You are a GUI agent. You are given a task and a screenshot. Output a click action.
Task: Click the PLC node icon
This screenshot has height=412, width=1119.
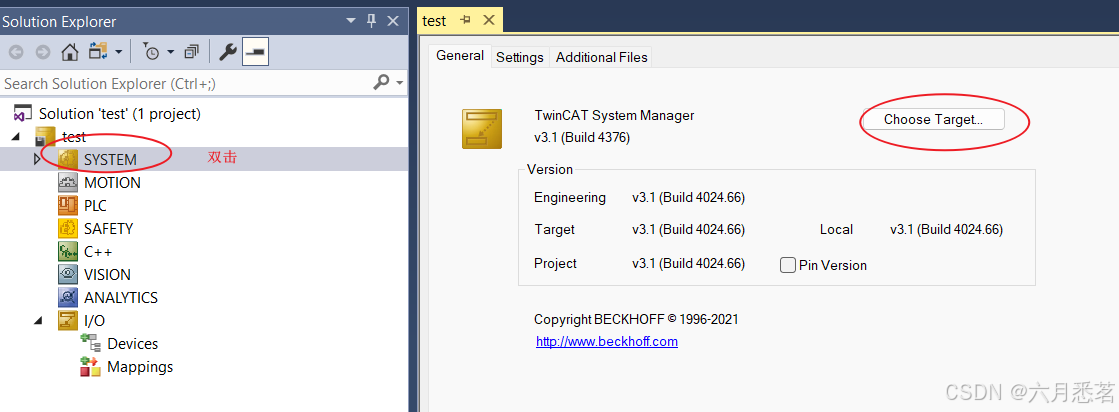click(x=67, y=206)
